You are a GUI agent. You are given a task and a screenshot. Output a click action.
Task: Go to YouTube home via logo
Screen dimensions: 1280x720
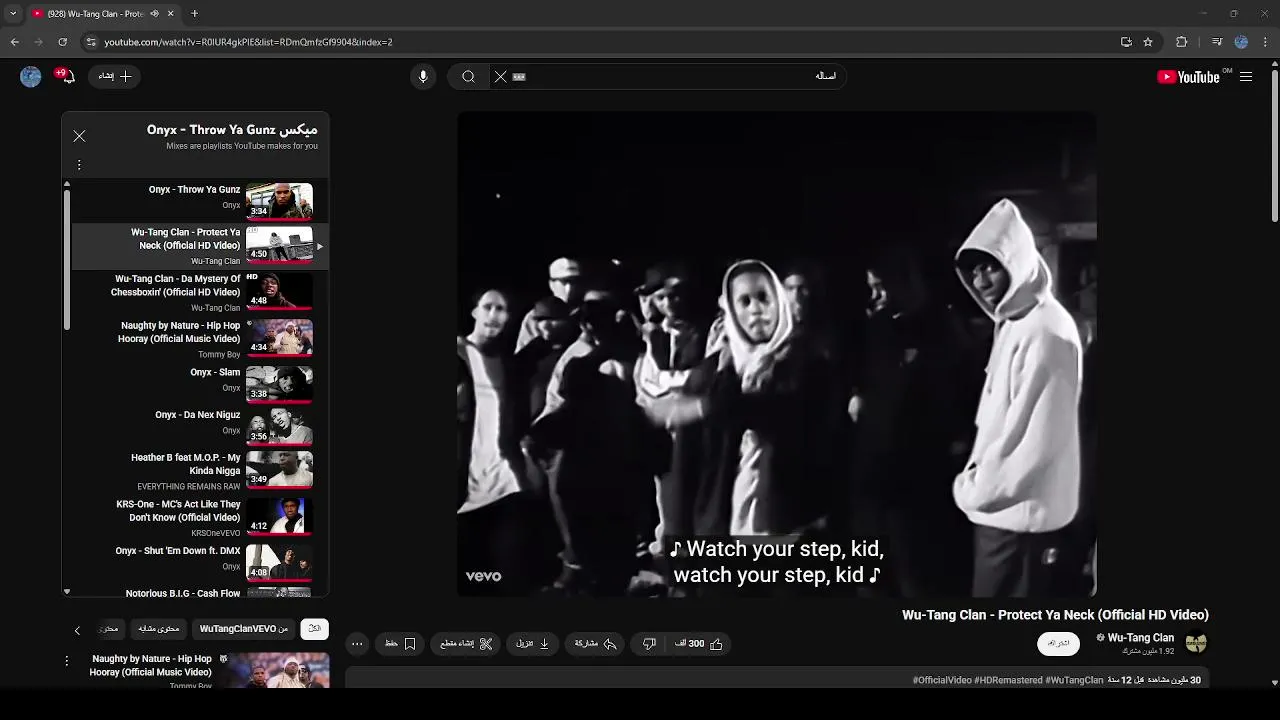[x=1188, y=77]
